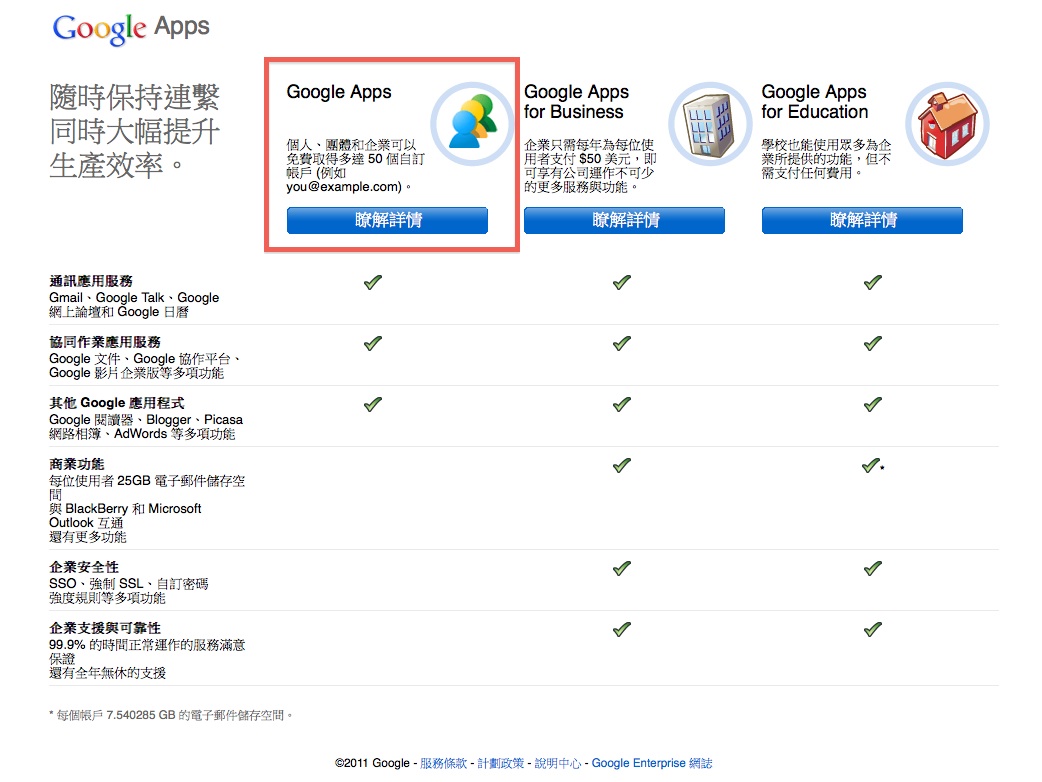Open the 服務條款 footer link
Image resolution: width=1042 pixels, height=782 pixels.
pos(443,763)
